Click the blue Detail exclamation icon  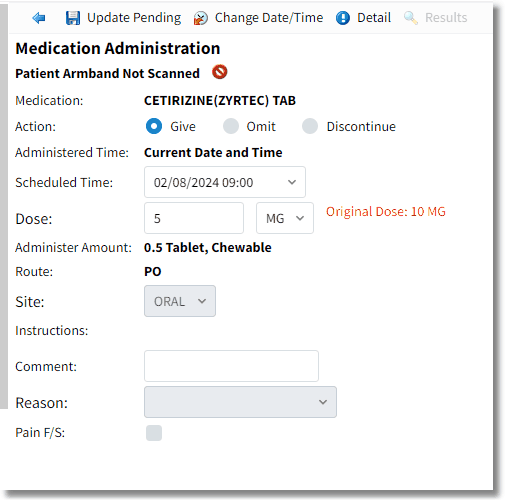point(343,18)
